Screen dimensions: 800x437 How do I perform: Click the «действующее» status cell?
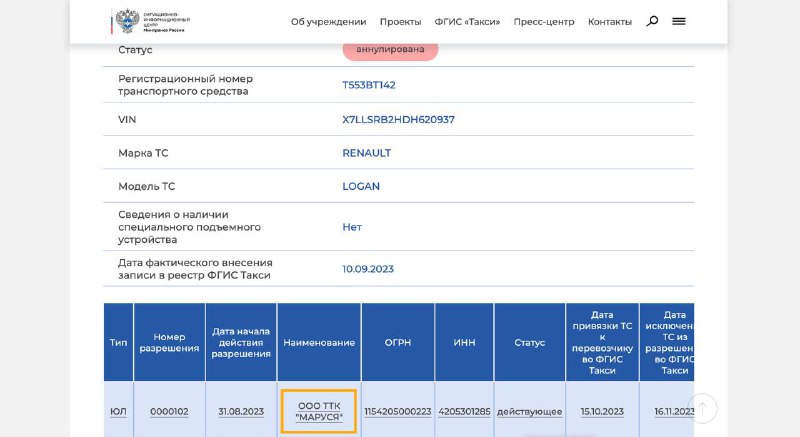[530, 412]
